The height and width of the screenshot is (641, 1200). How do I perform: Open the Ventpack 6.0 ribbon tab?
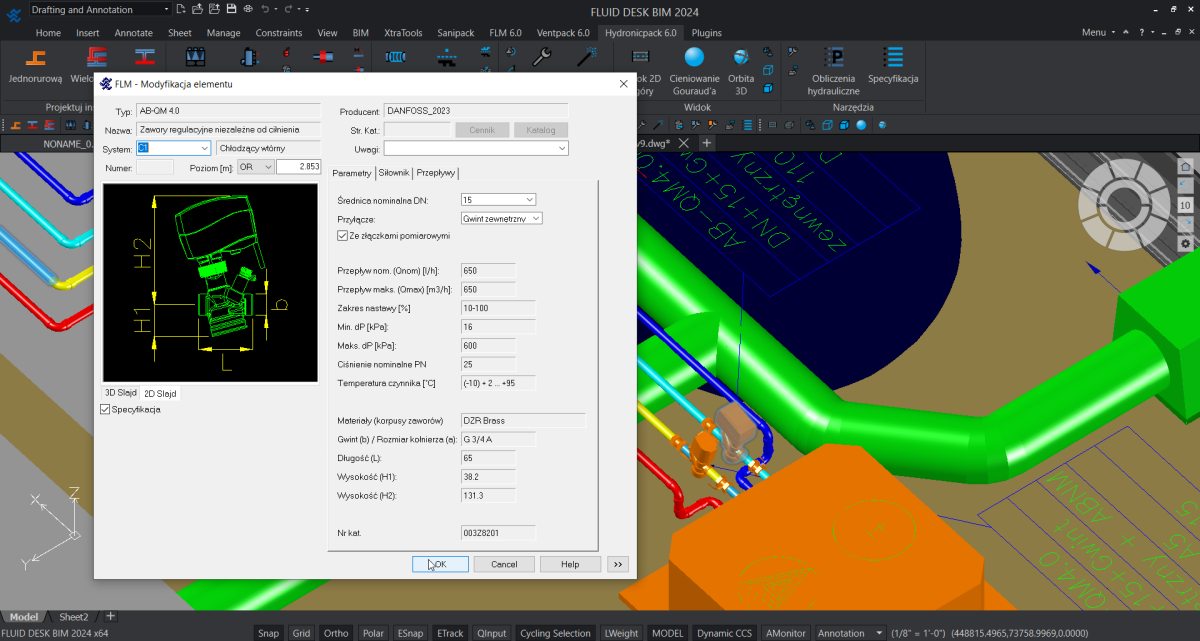pyautogui.click(x=563, y=32)
